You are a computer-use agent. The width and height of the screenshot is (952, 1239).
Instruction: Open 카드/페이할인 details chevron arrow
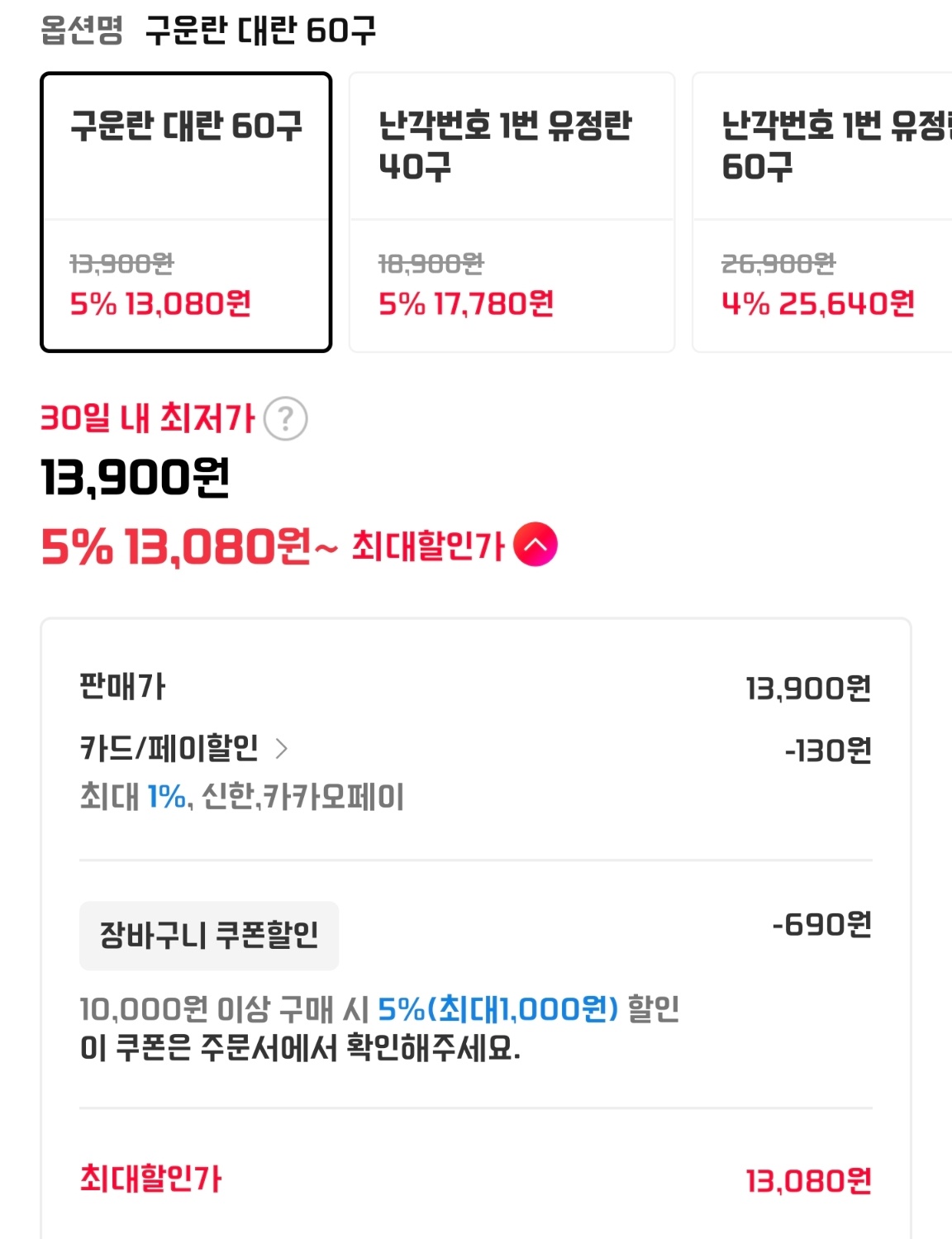(281, 749)
